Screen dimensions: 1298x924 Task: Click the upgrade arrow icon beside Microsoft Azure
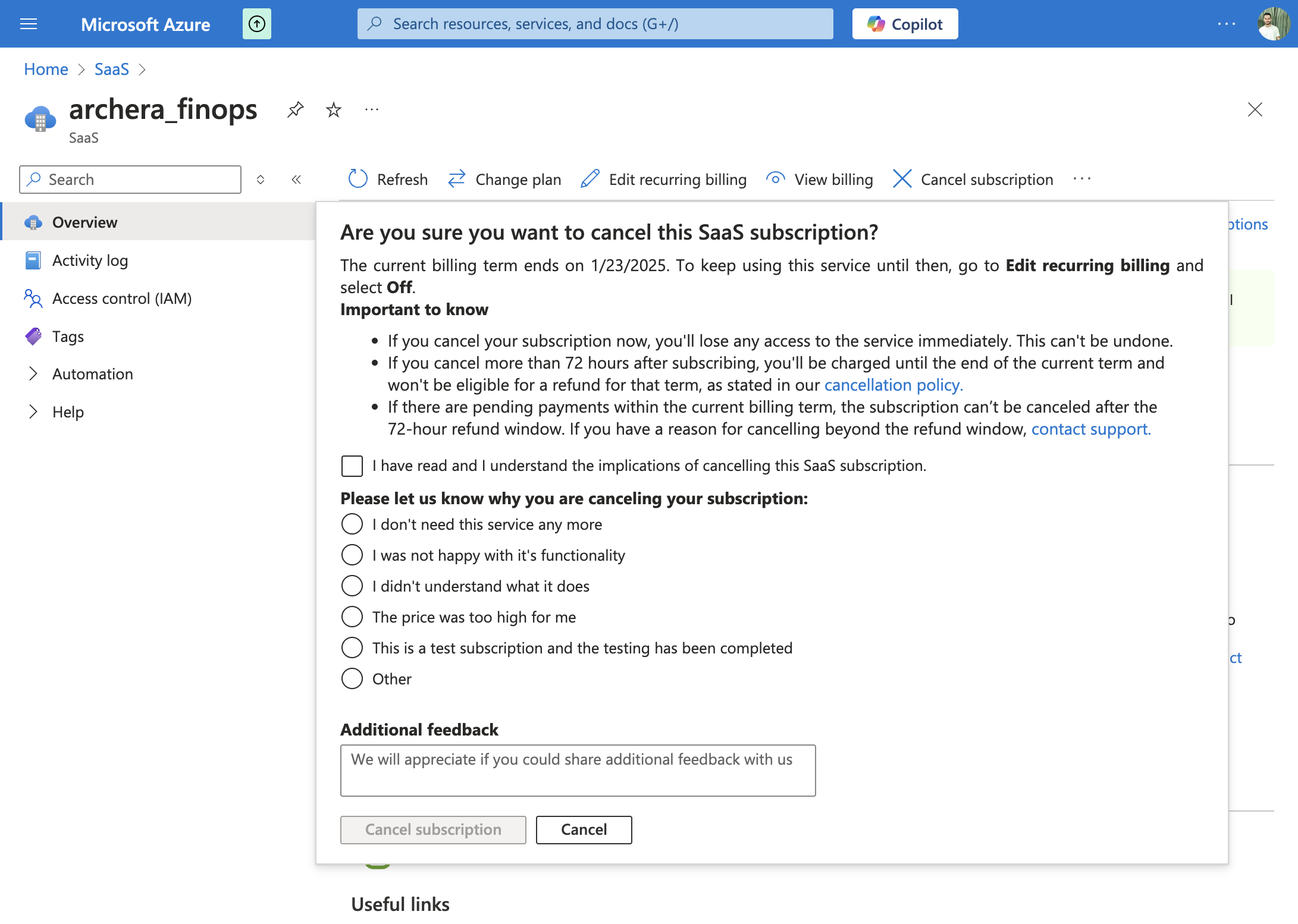tap(257, 24)
